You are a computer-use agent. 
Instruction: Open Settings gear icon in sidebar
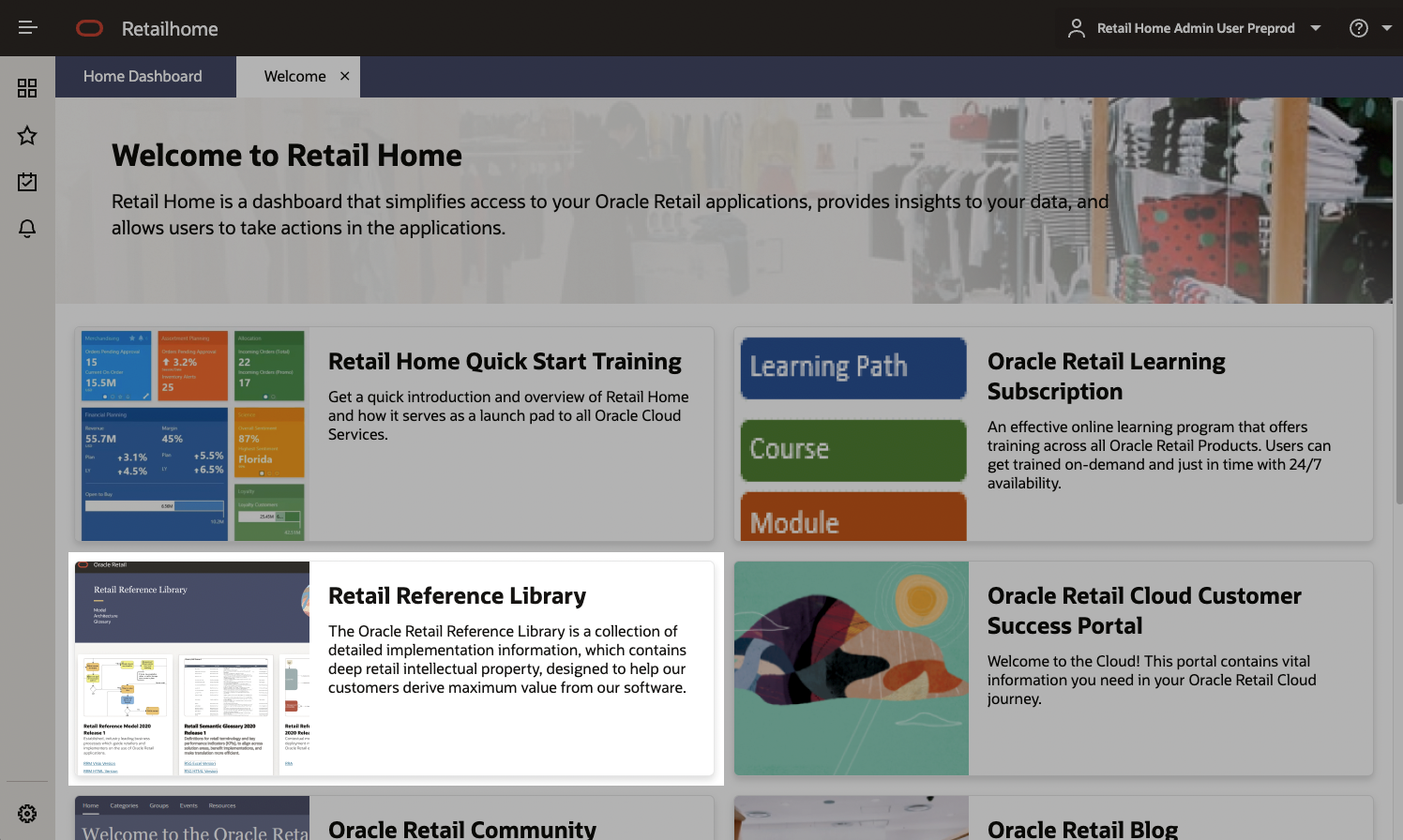(x=27, y=814)
